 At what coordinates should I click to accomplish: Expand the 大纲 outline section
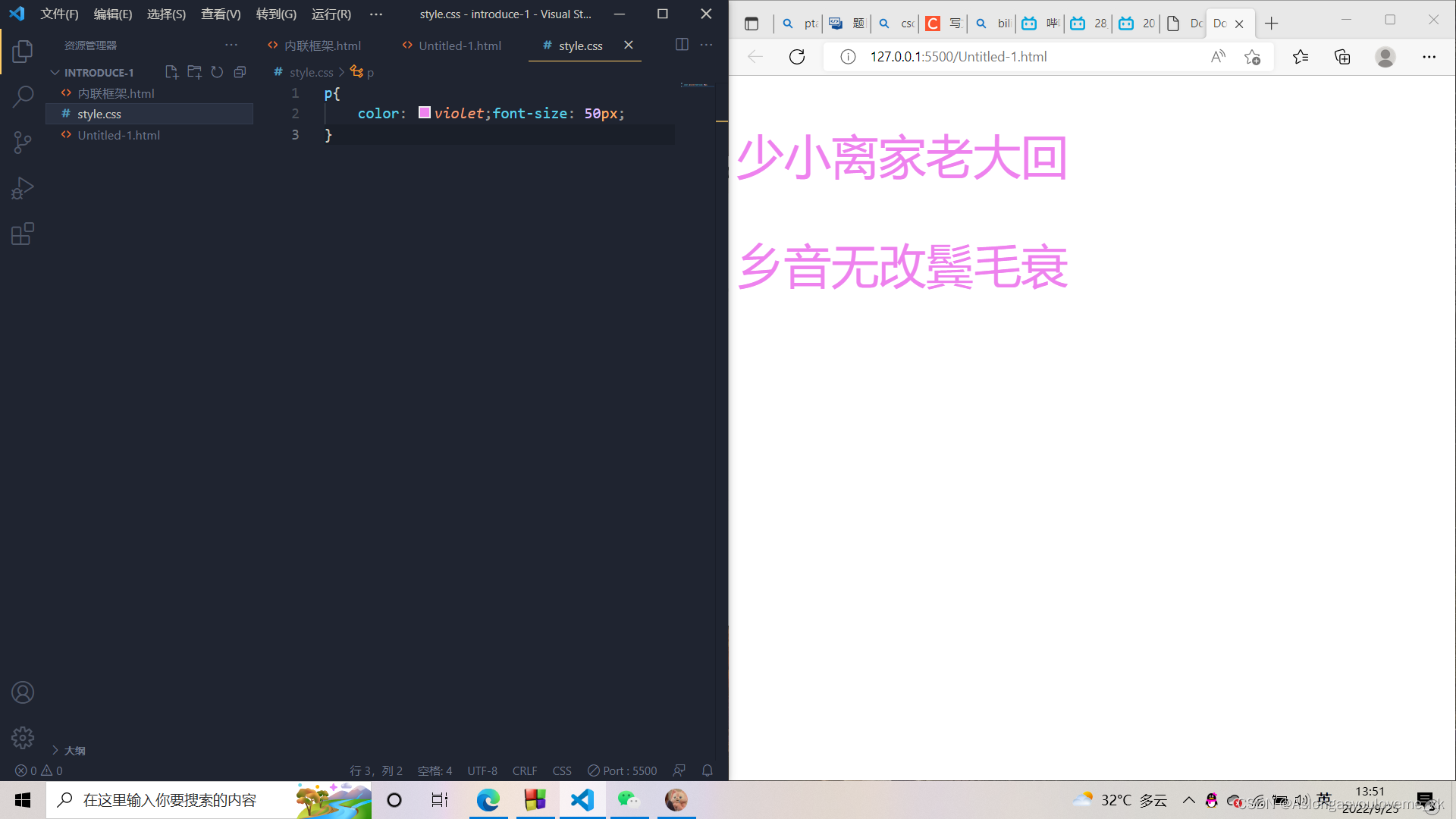pyautogui.click(x=68, y=750)
